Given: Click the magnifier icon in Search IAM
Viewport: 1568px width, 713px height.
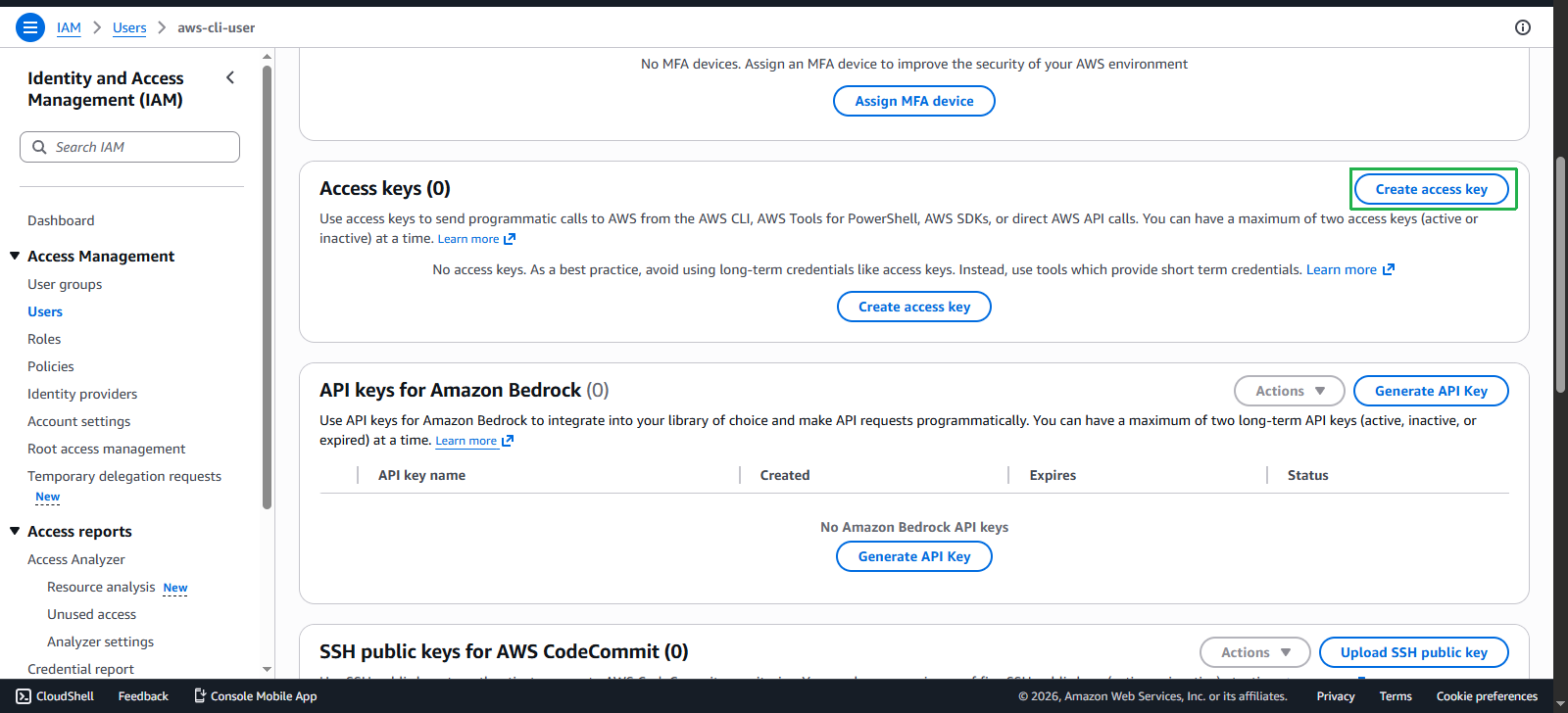Looking at the screenshot, I should [39, 147].
